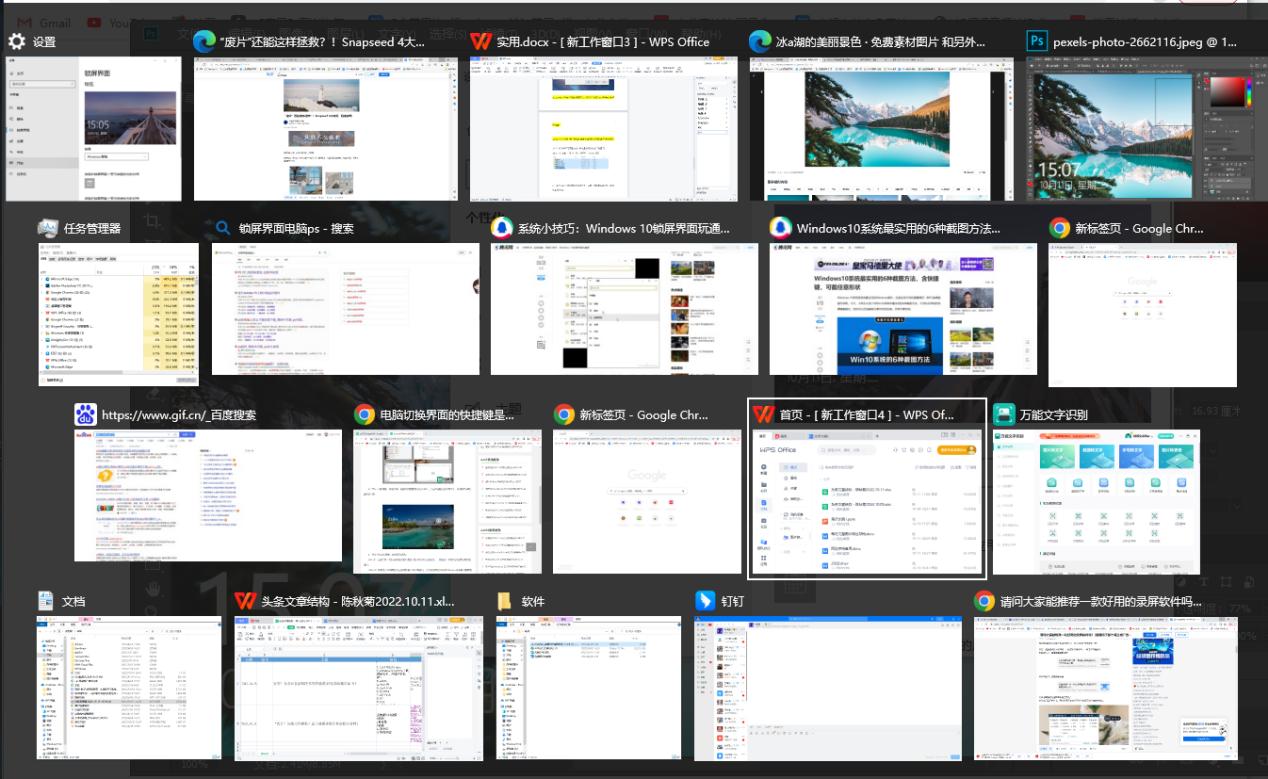Click the Edge icon beside "废片"还能这样拯救
The image size is (1268, 779).
(x=205, y=42)
